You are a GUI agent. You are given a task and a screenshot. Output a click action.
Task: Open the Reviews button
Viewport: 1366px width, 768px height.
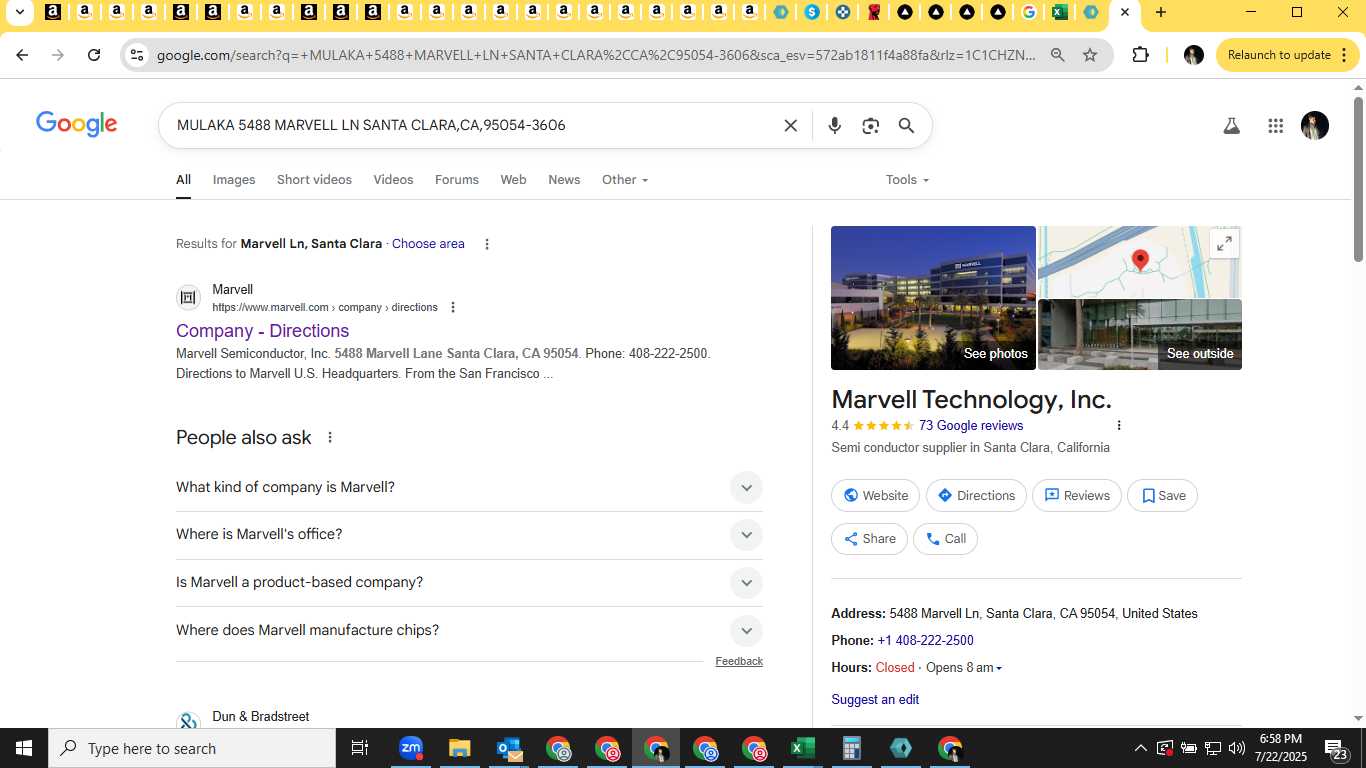(x=1077, y=496)
